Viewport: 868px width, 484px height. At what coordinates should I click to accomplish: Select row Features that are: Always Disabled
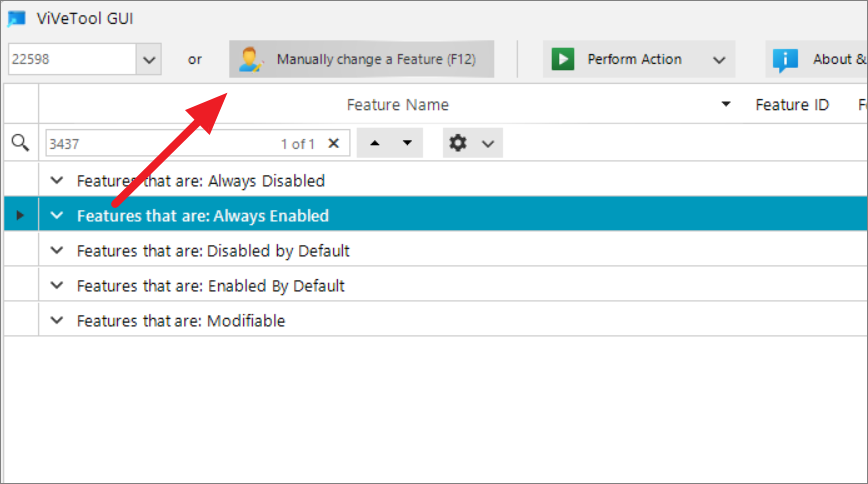pos(436,181)
